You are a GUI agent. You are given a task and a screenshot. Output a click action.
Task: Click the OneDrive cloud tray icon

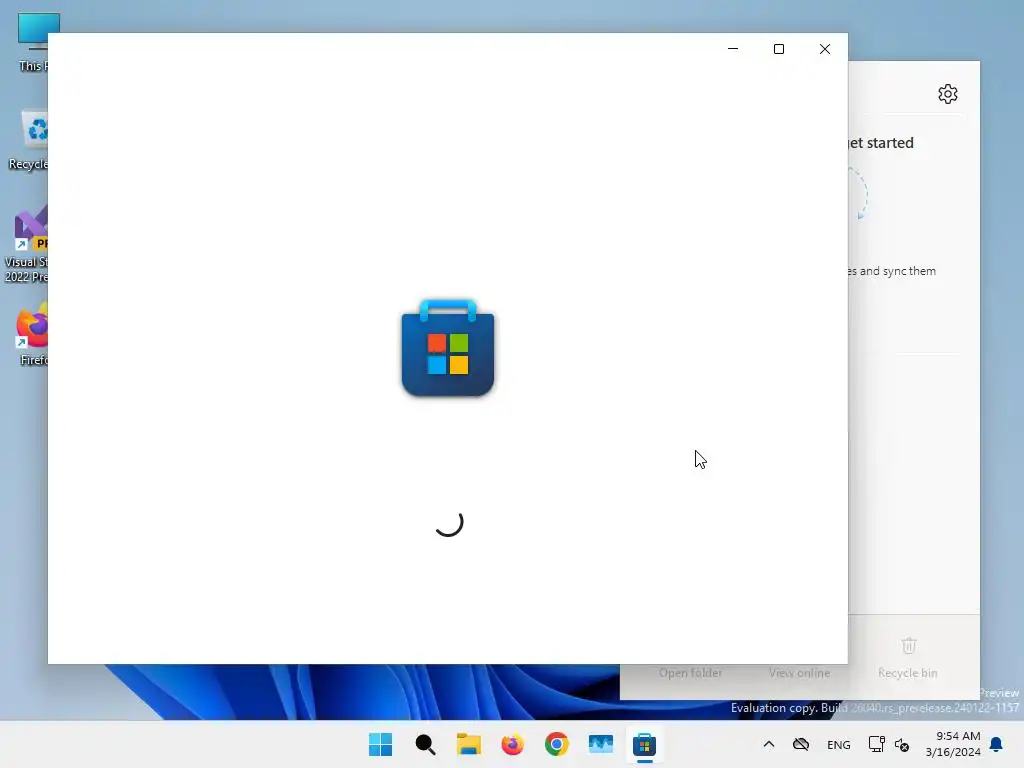[x=801, y=744]
